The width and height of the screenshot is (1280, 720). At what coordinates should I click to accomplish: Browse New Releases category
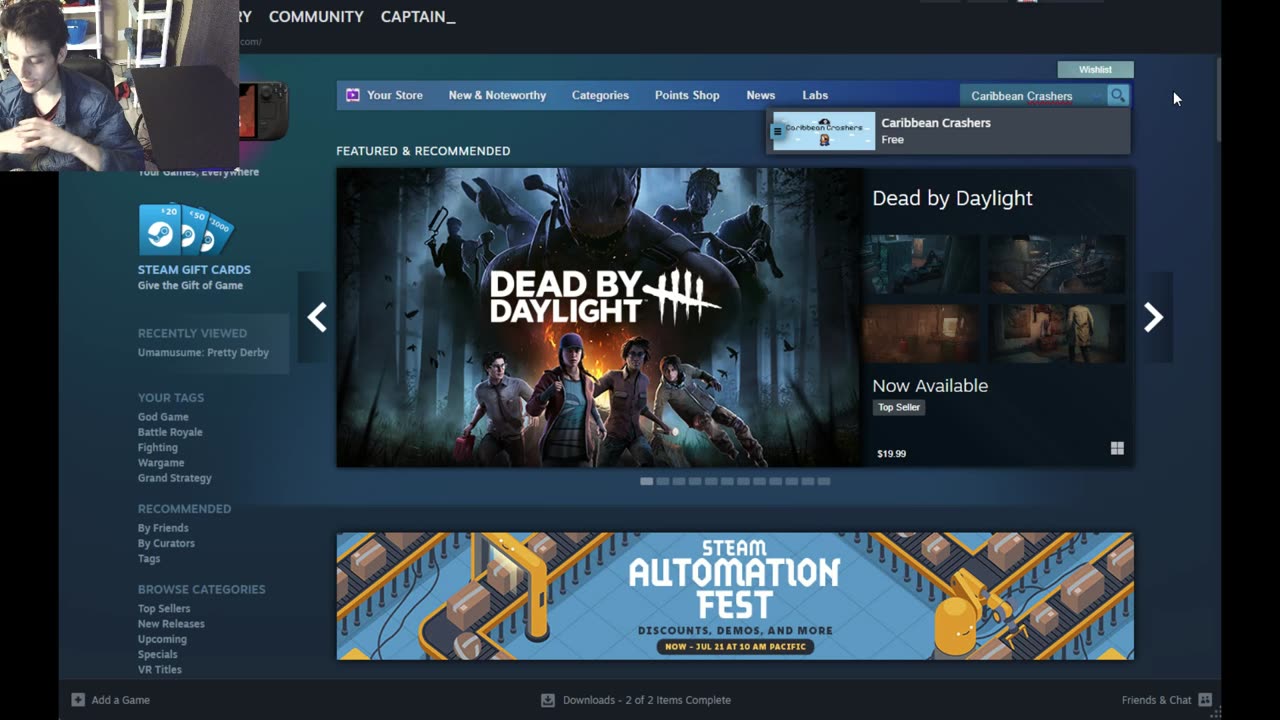171,624
